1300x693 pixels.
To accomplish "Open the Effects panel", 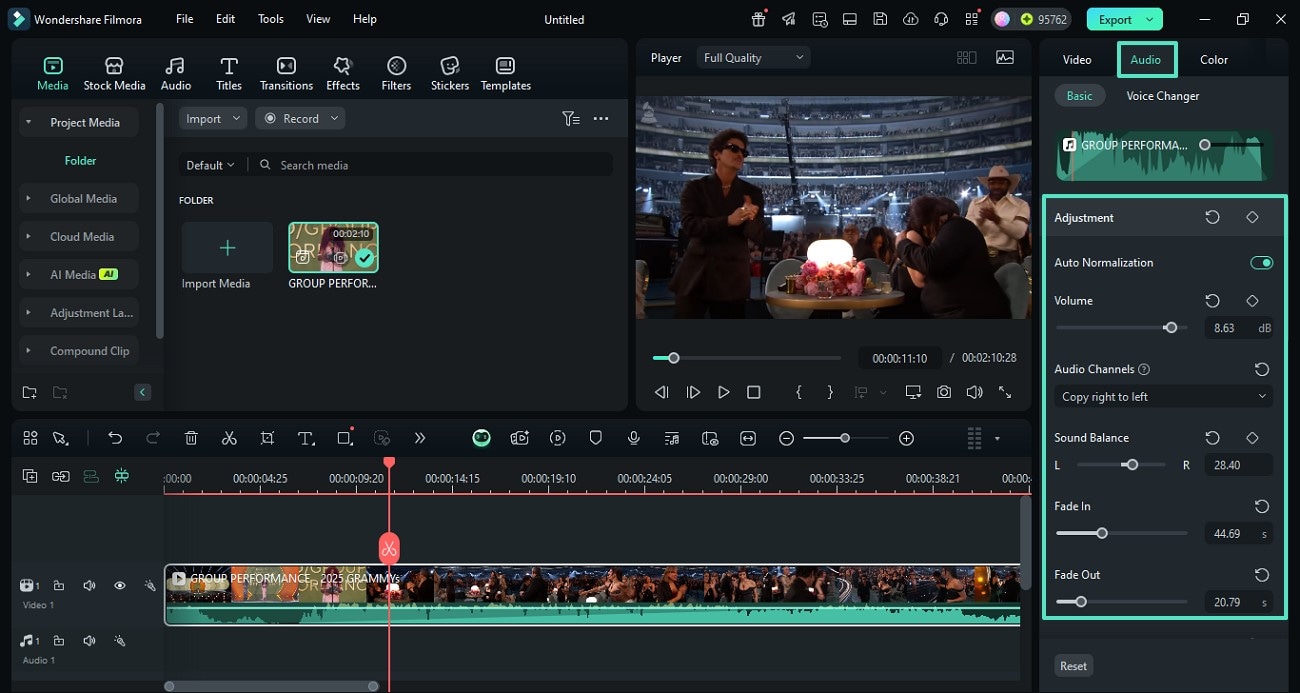I will tap(343, 73).
